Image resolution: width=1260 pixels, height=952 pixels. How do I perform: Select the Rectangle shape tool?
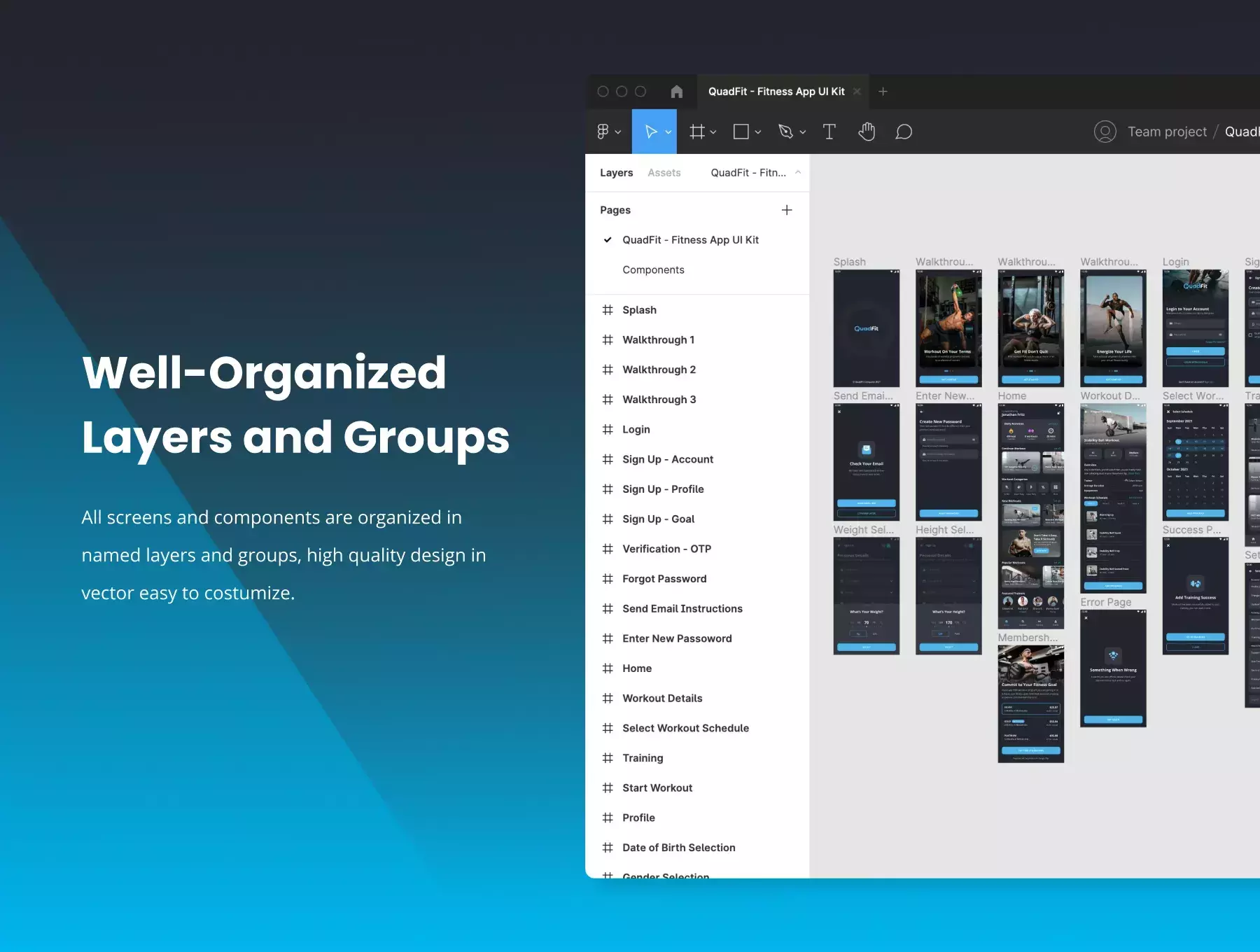(x=741, y=132)
